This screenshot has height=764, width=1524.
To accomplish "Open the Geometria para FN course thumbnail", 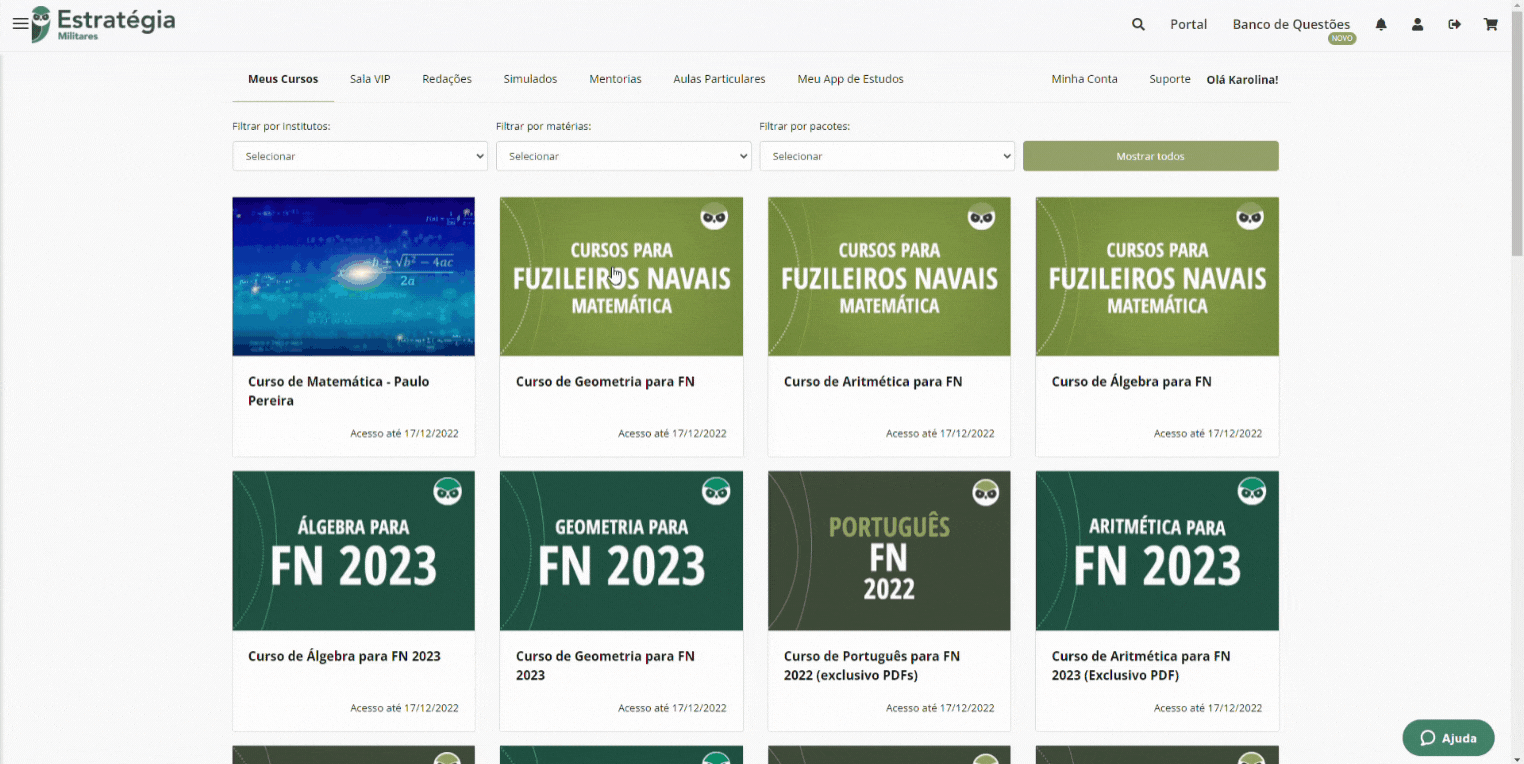I will (x=621, y=276).
